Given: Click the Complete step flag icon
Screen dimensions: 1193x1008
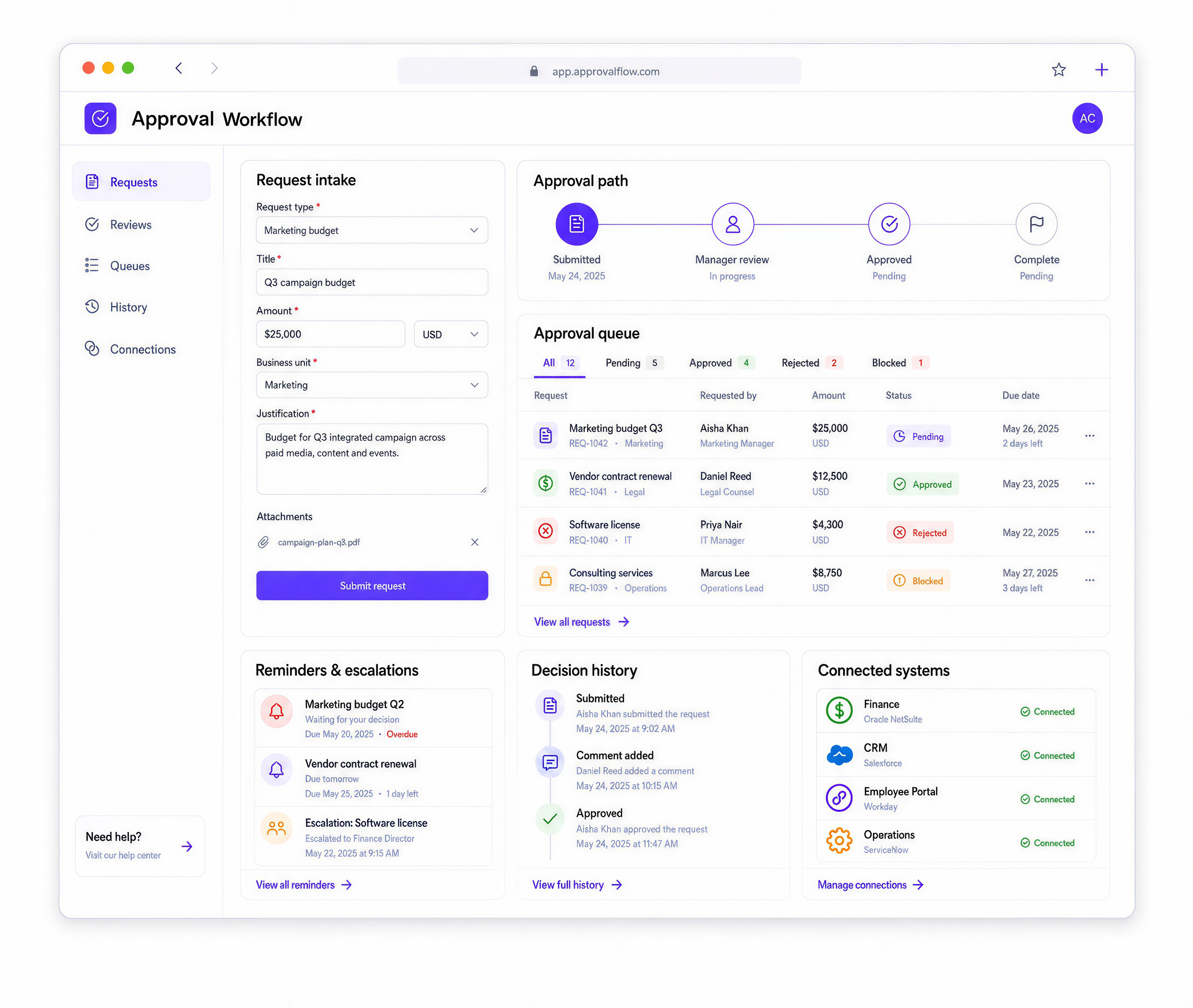Looking at the screenshot, I should [1036, 224].
